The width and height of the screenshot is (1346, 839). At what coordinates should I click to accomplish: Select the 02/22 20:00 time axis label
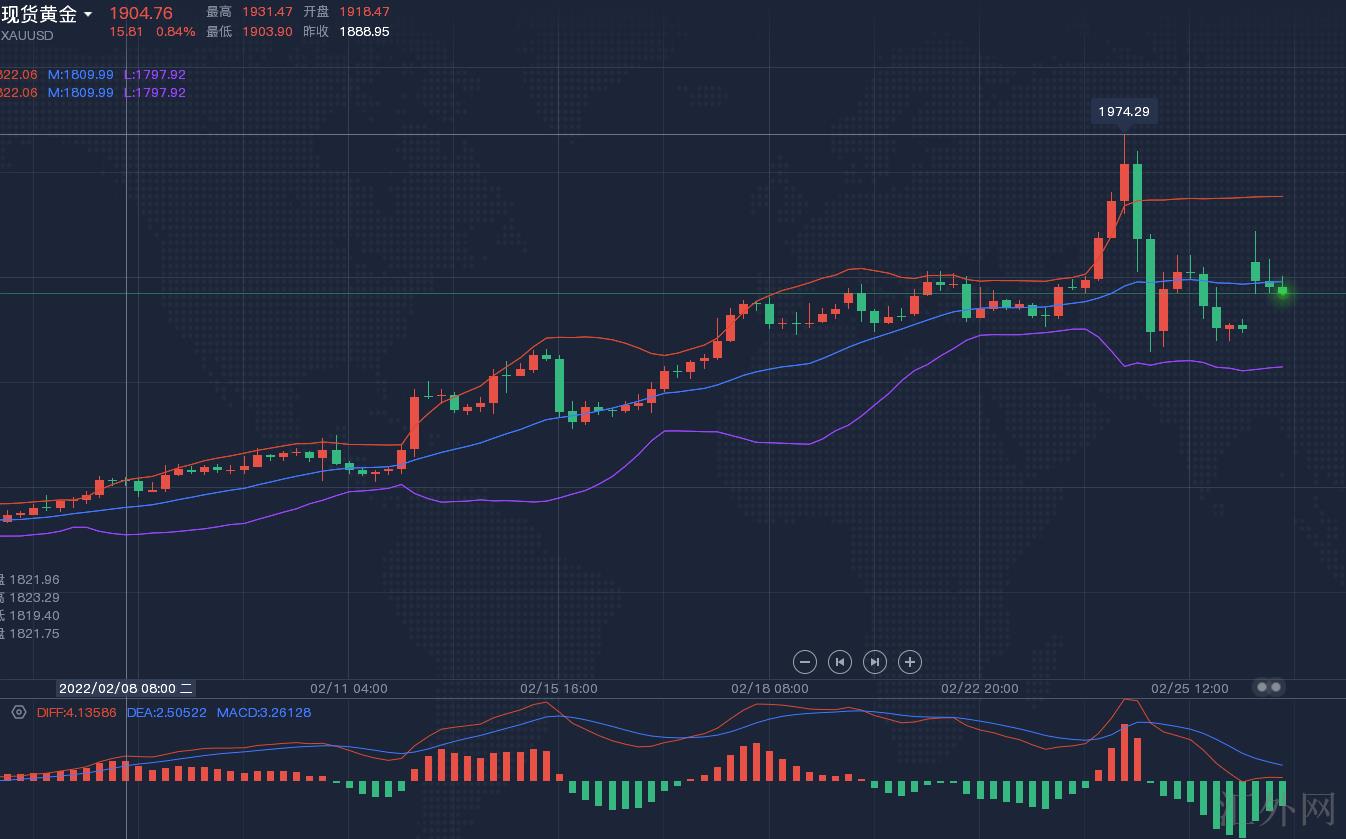[x=980, y=688]
